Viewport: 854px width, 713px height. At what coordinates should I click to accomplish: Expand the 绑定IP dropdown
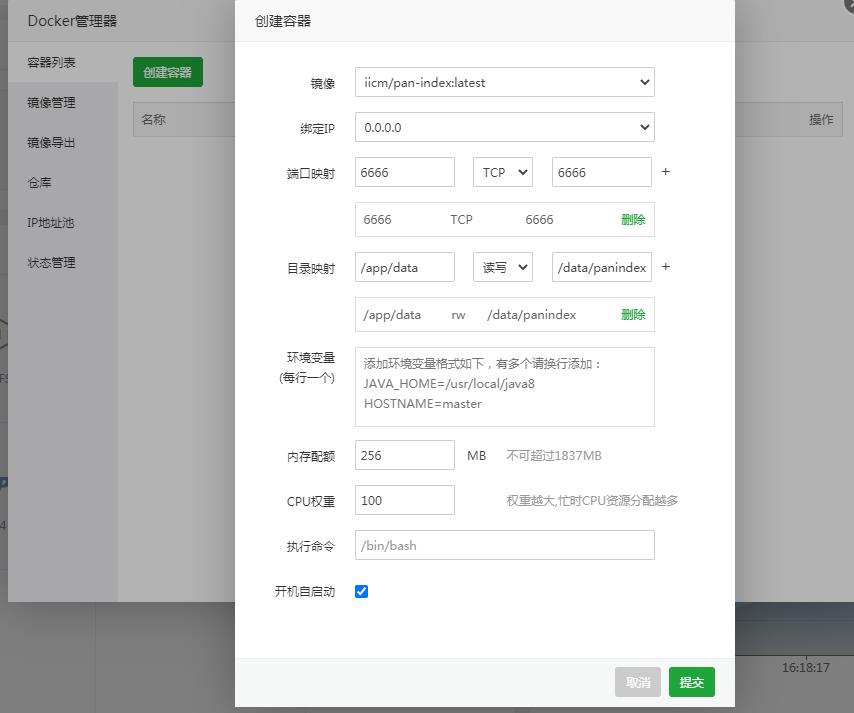click(x=504, y=127)
